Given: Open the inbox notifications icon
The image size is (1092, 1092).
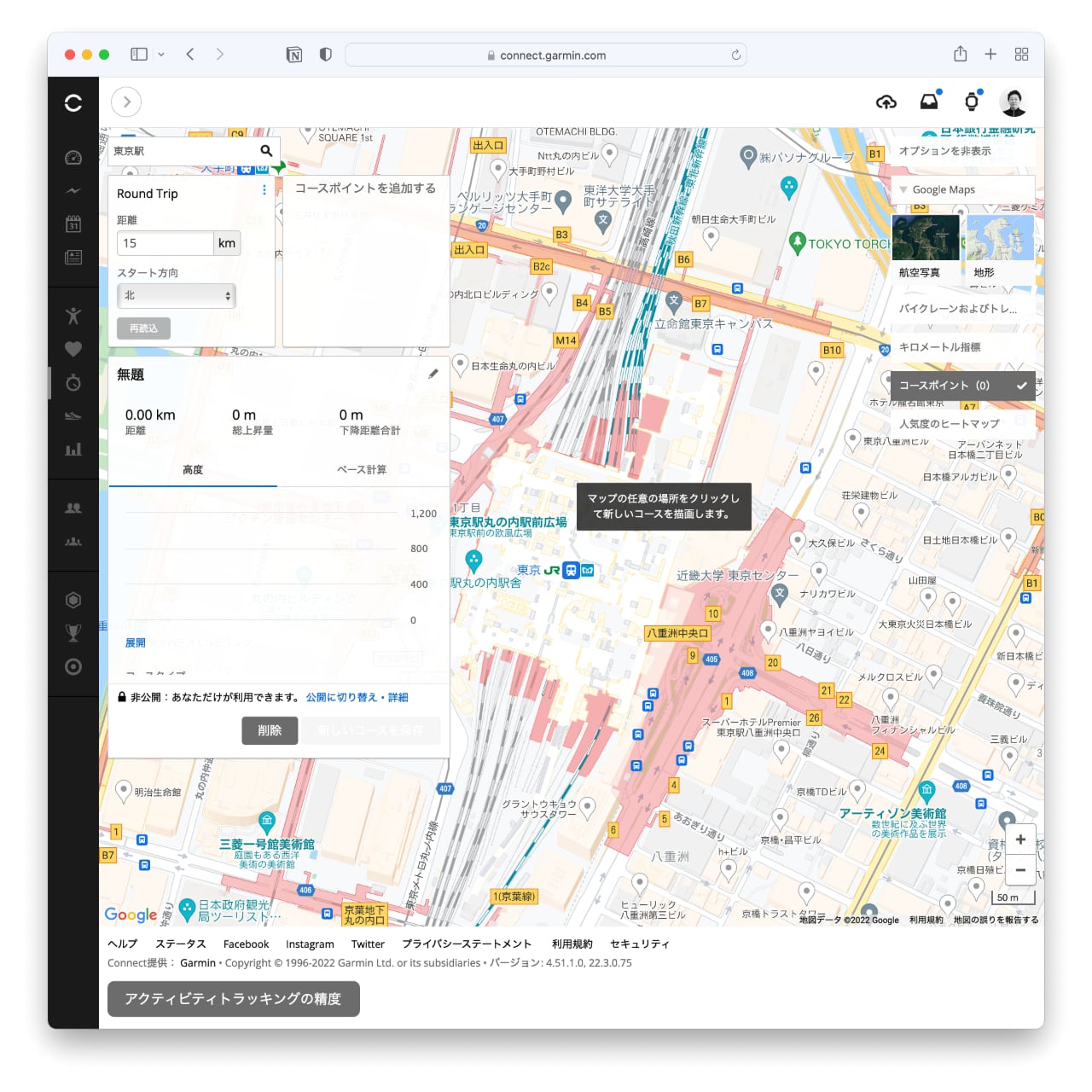Looking at the screenshot, I should [929, 102].
